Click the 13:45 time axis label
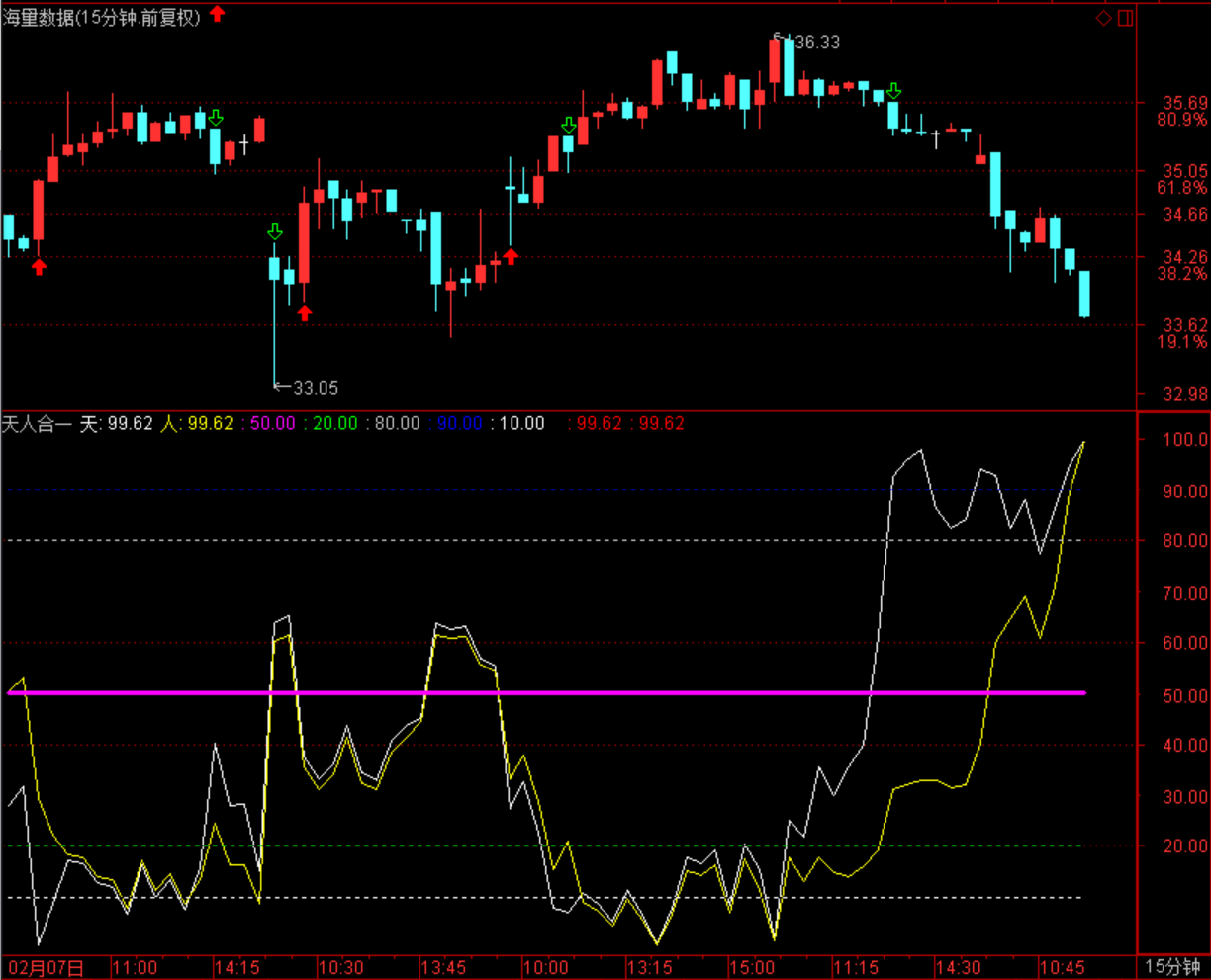The height and width of the screenshot is (980, 1211). click(x=443, y=967)
